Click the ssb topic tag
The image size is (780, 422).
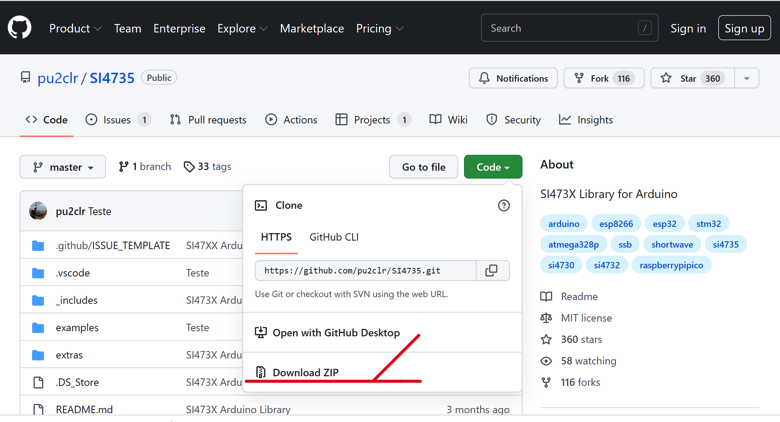[625, 245]
